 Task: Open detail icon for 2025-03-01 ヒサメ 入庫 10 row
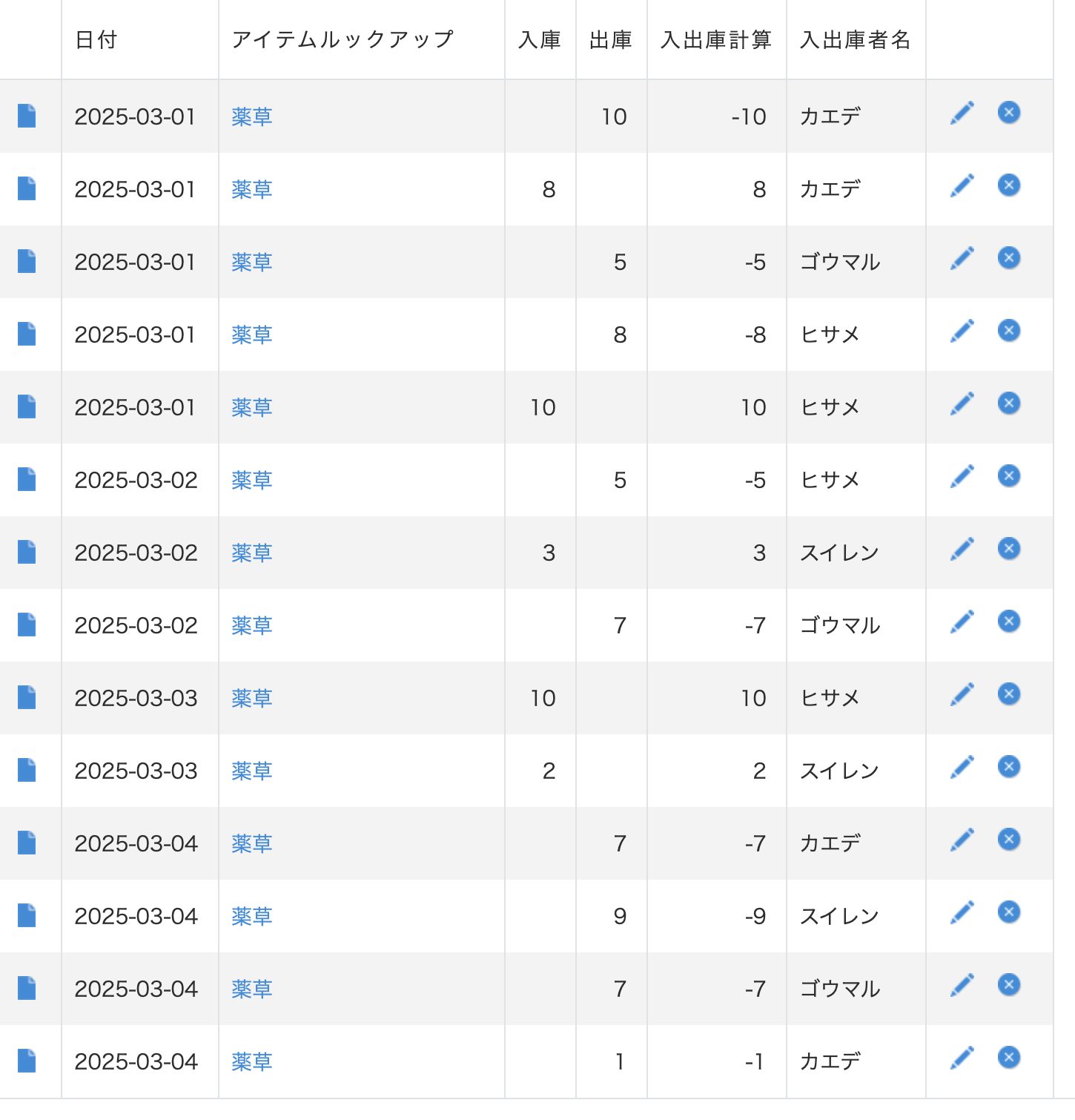coord(27,406)
